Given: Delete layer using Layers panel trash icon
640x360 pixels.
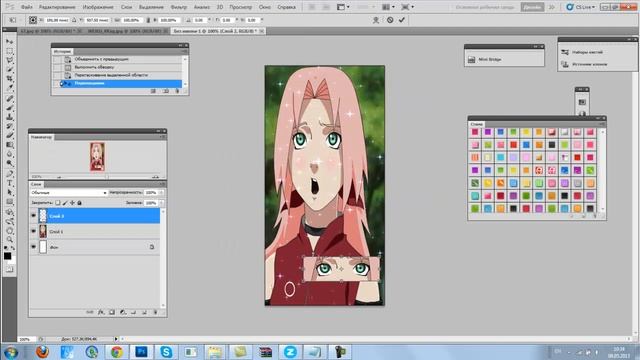Looking at the screenshot, I should [x=155, y=312].
